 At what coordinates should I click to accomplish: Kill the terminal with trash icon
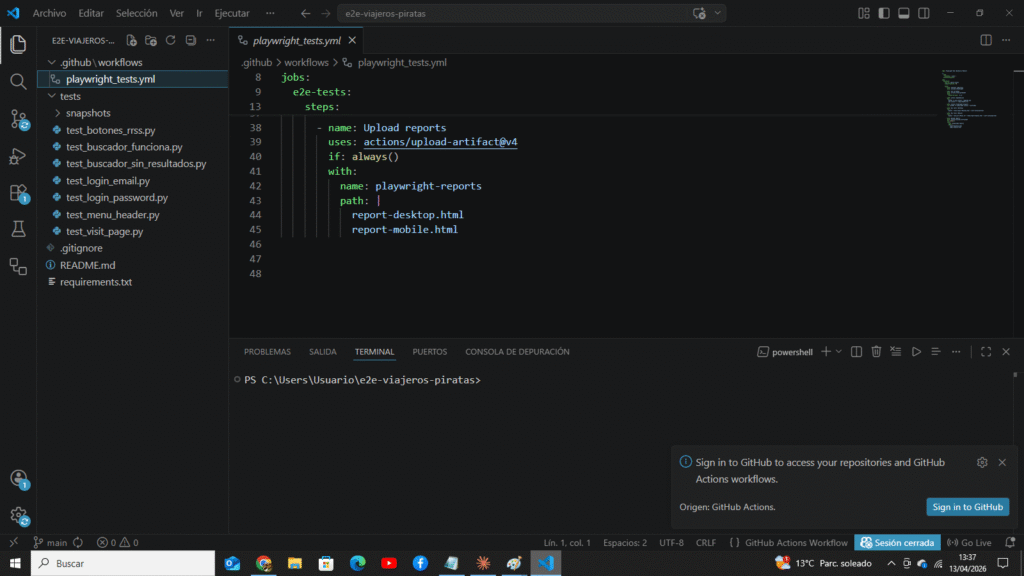pos(876,351)
